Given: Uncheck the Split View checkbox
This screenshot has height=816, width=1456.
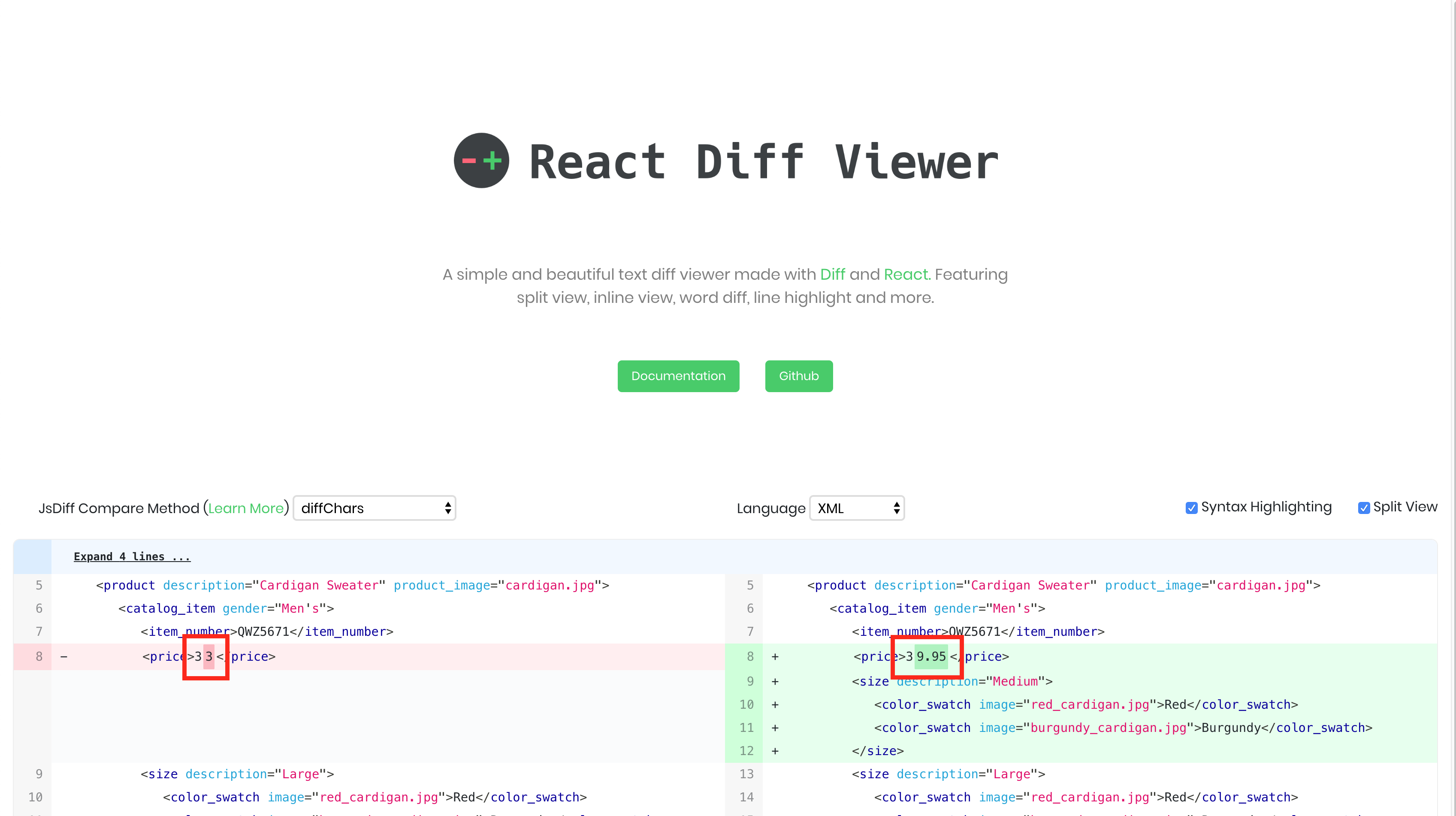Looking at the screenshot, I should (x=1363, y=508).
